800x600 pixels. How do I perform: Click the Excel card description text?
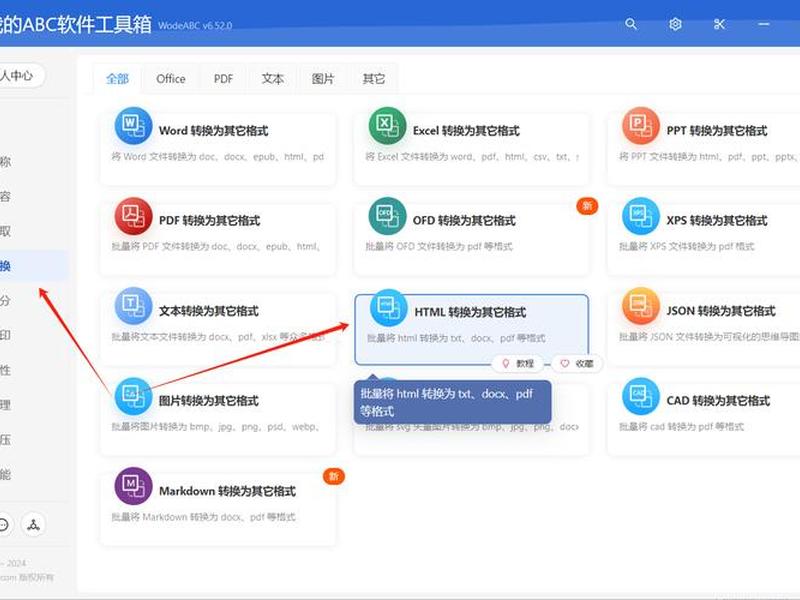[472, 157]
